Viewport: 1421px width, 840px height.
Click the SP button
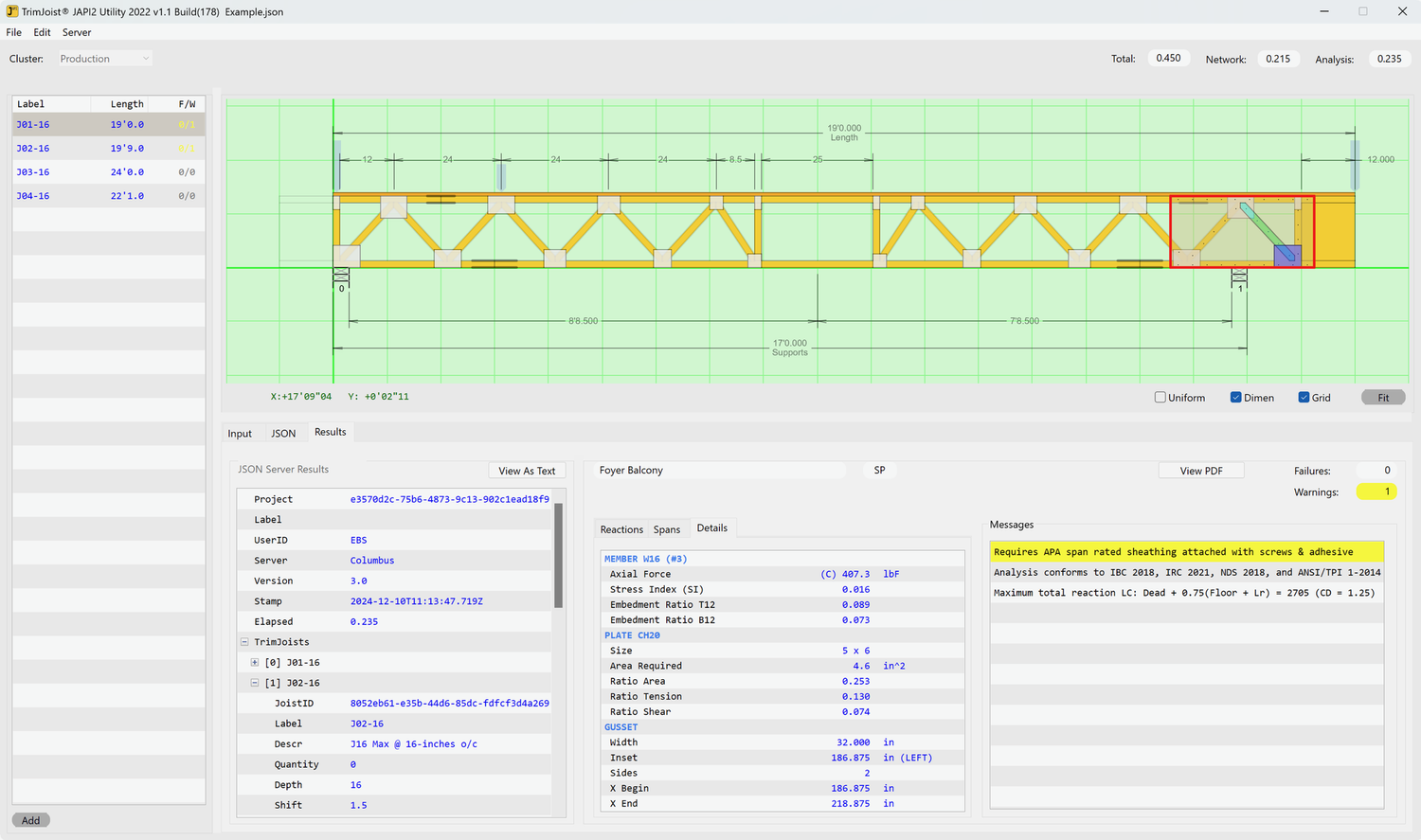[x=879, y=470]
